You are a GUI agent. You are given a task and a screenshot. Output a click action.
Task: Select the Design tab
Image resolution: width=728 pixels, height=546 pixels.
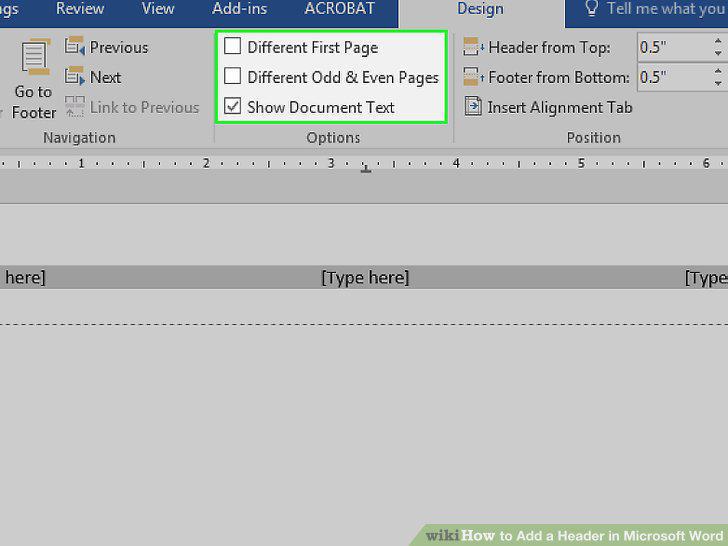481,9
